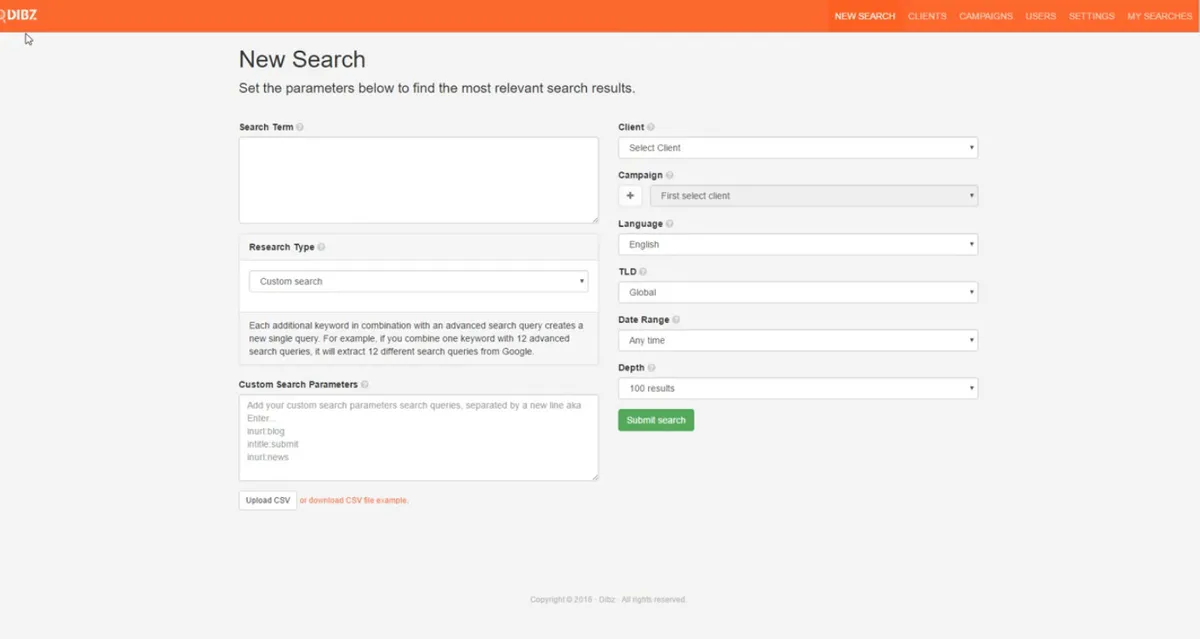Go to the Campaigns page

(x=985, y=16)
